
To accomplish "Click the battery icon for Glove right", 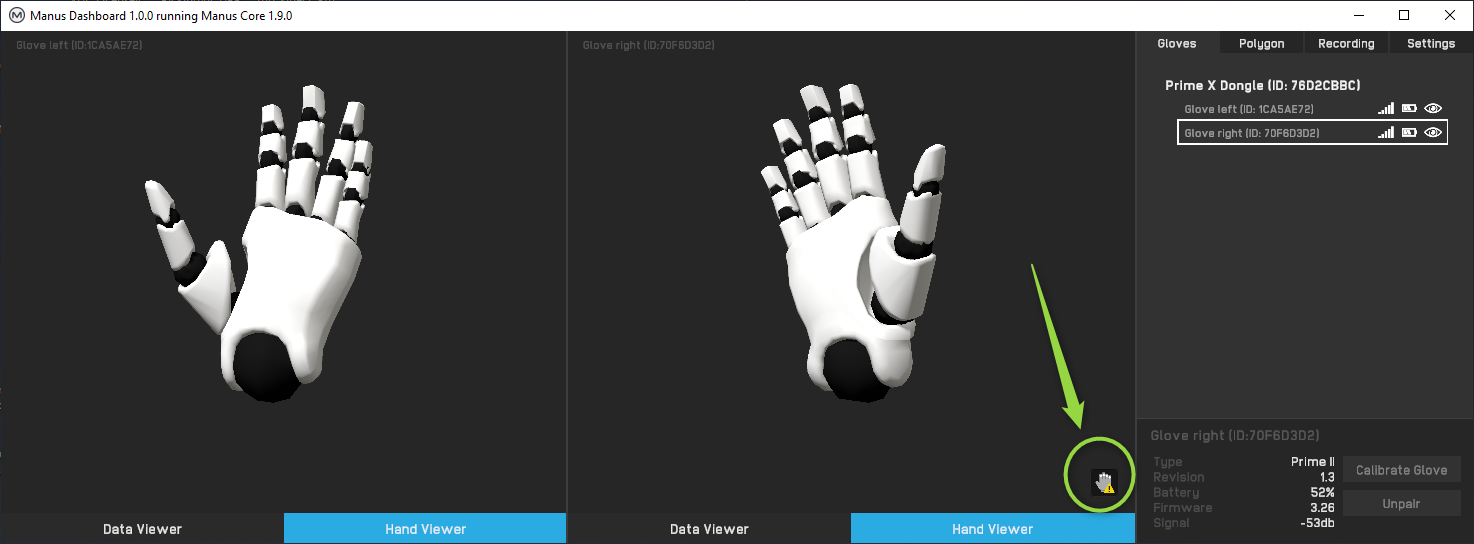I will (1409, 133).
